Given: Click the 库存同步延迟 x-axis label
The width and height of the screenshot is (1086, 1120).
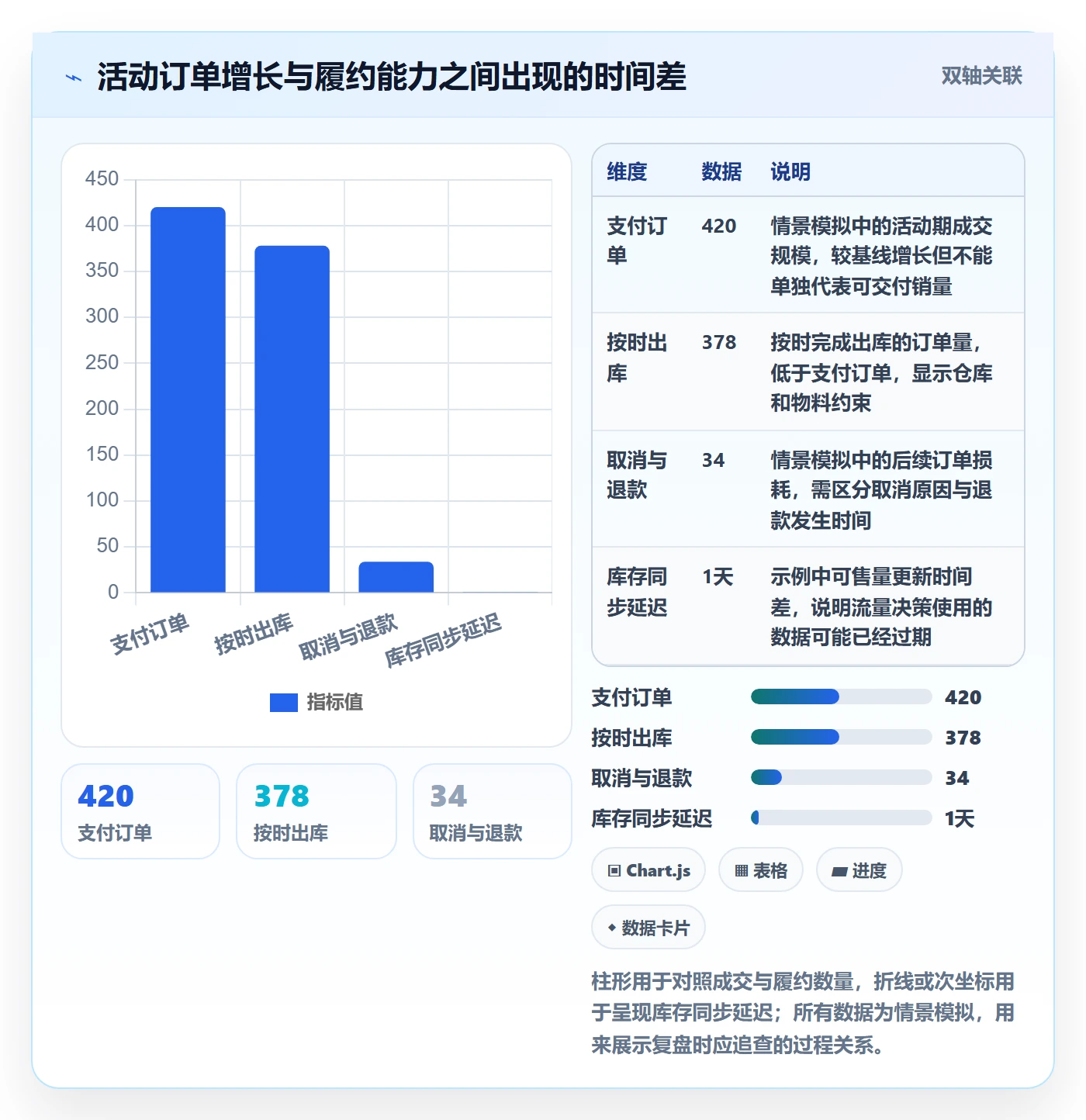Looking at the screenshot, I should click(443, 640).
